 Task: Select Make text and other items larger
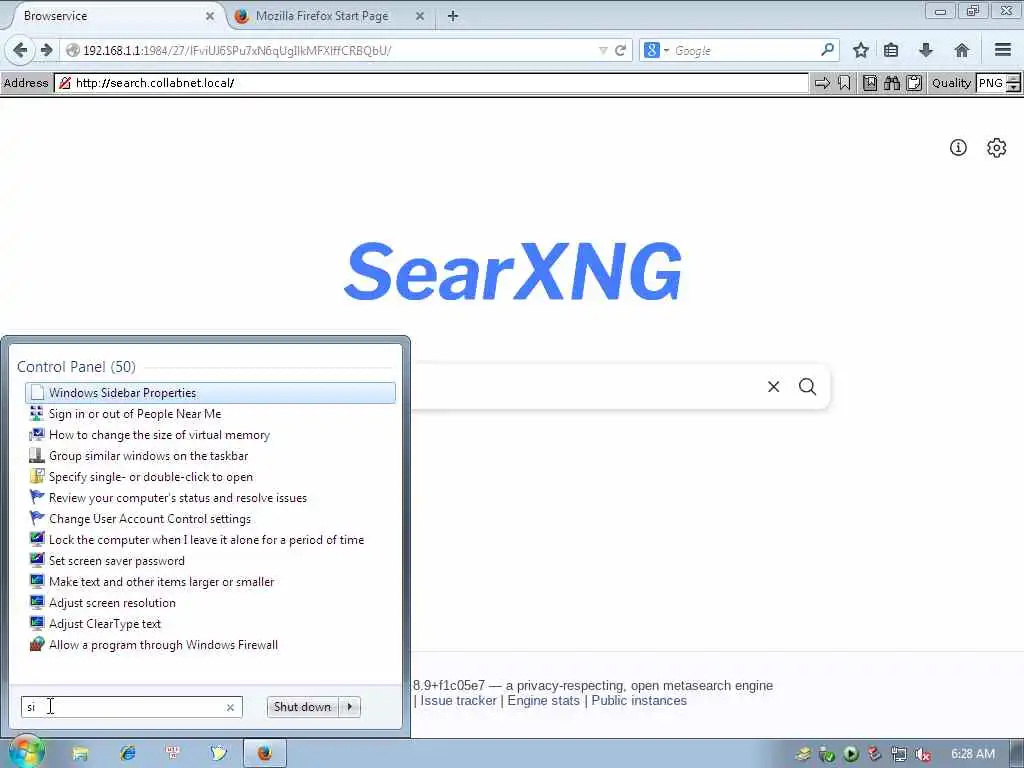click(210, 581)
